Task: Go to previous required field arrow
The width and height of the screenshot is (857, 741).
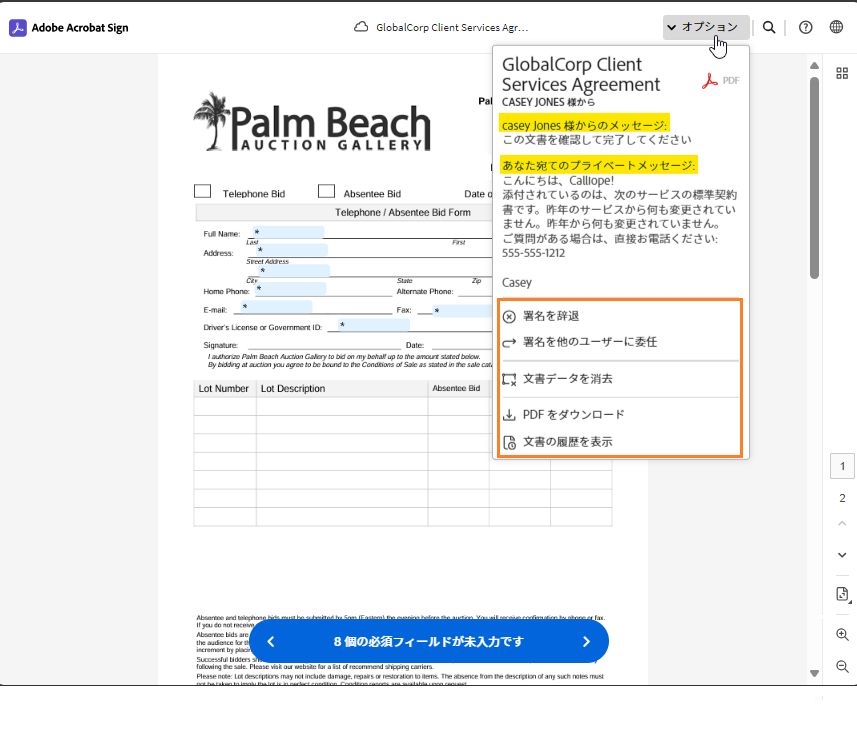Action: click(271, 642)
